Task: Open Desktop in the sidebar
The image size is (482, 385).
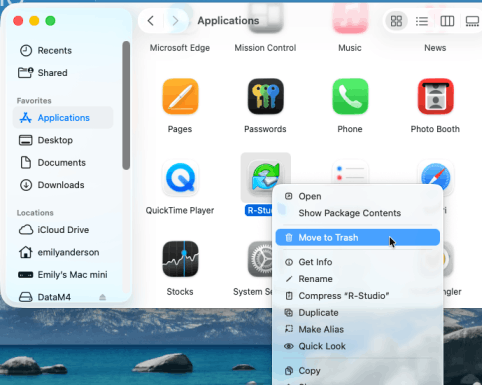Action: 63,140
